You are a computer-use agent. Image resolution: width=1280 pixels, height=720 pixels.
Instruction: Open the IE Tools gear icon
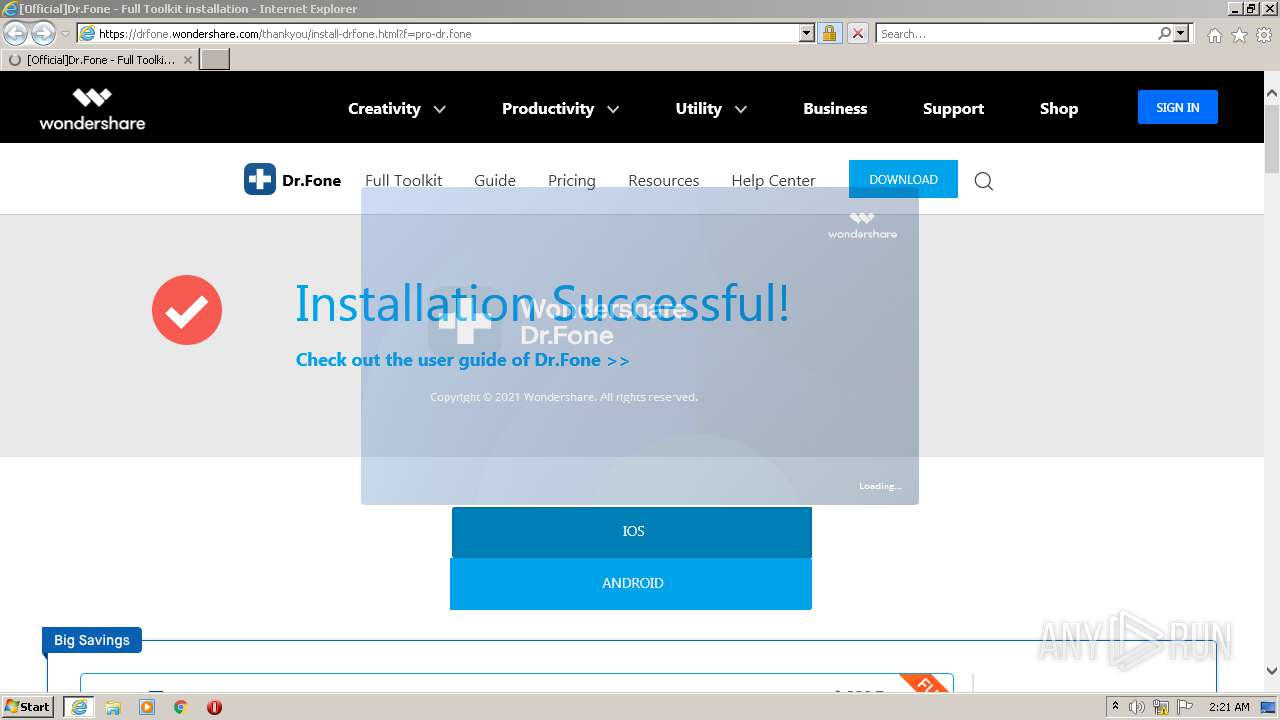pos(1264,35)
